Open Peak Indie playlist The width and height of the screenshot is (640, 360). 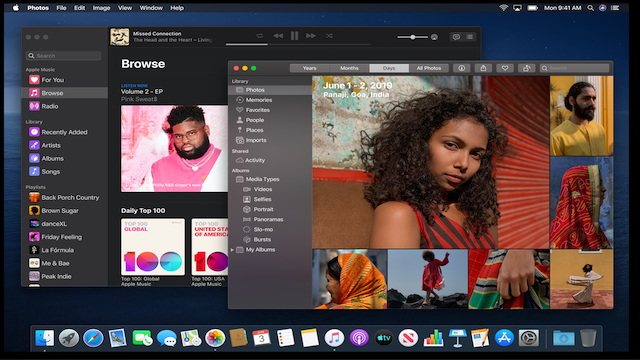click(x=64, y=276)
